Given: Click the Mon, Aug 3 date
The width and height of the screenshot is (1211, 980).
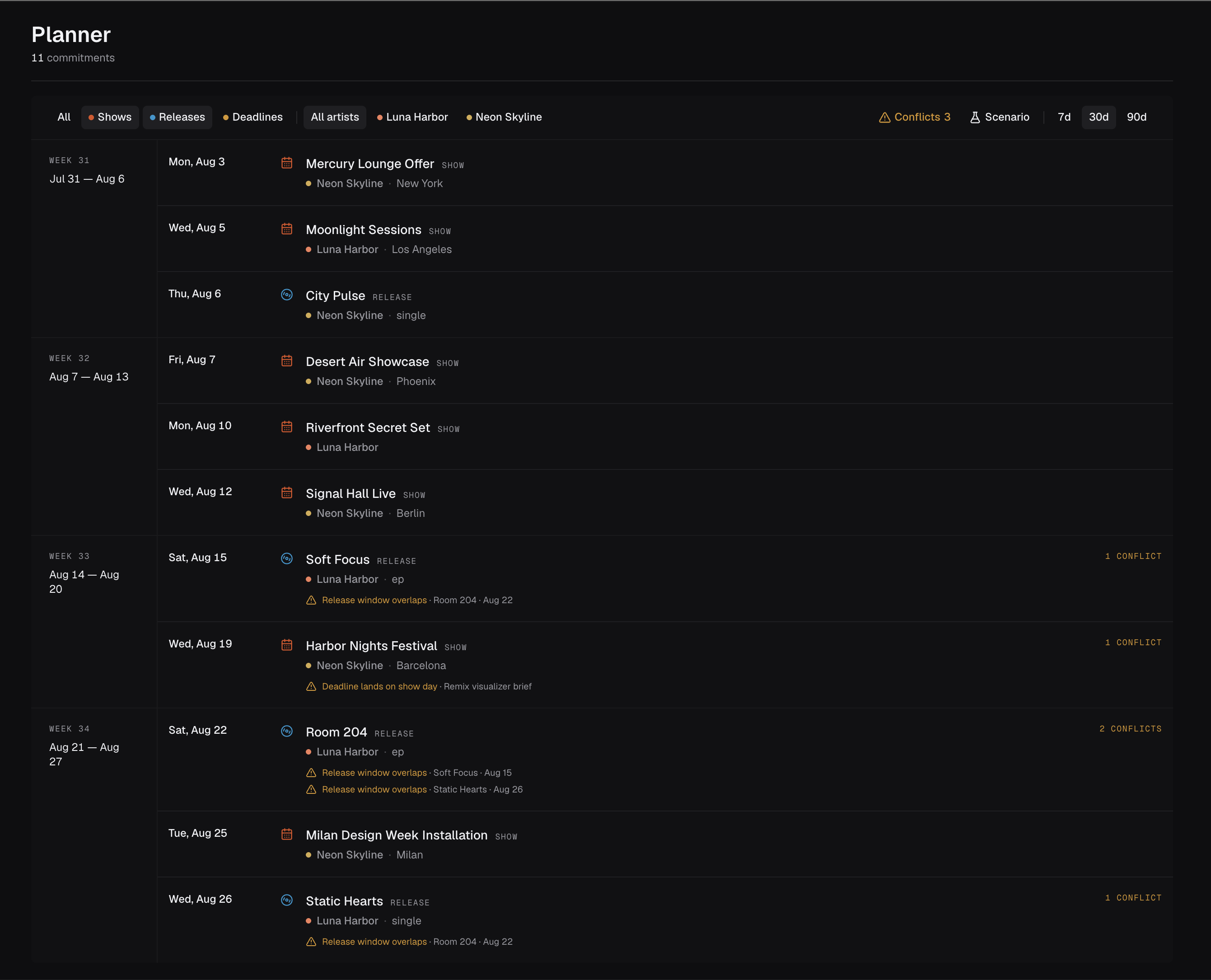Looking at the screenshot, I should click(x=196, y=162).
